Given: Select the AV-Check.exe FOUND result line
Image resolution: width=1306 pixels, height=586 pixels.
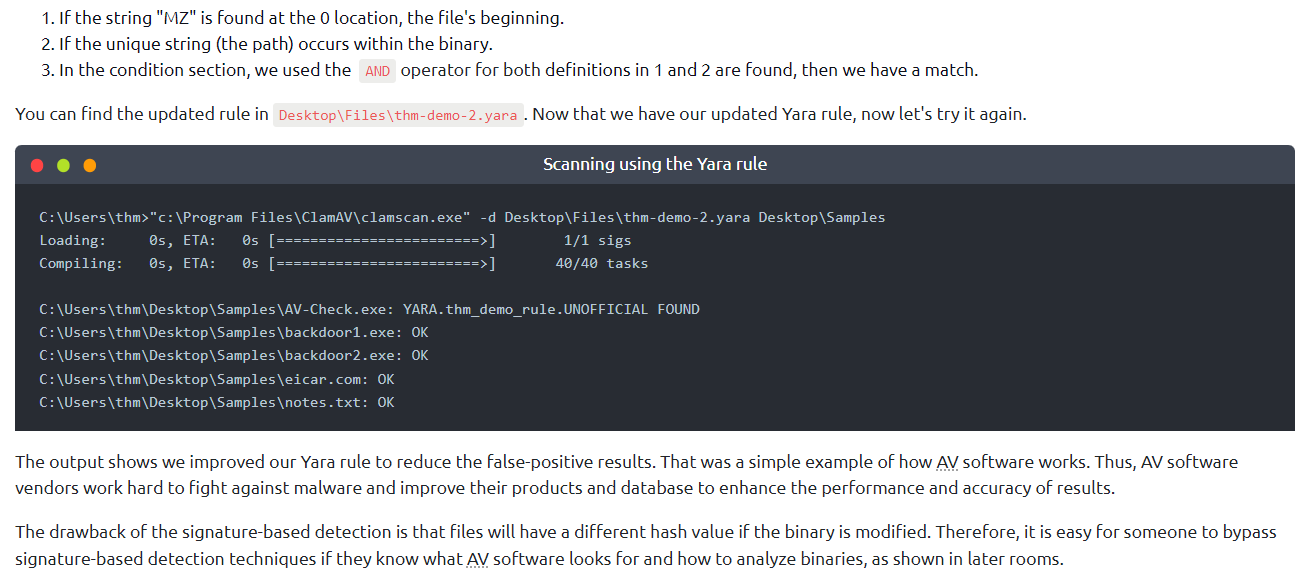Looking at the screenshot, I should tap(369, 309).
